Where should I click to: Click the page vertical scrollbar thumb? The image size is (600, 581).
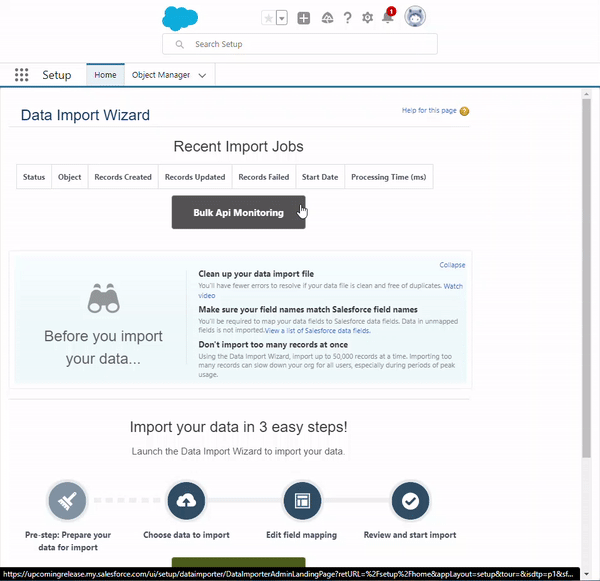pos(586,277)
